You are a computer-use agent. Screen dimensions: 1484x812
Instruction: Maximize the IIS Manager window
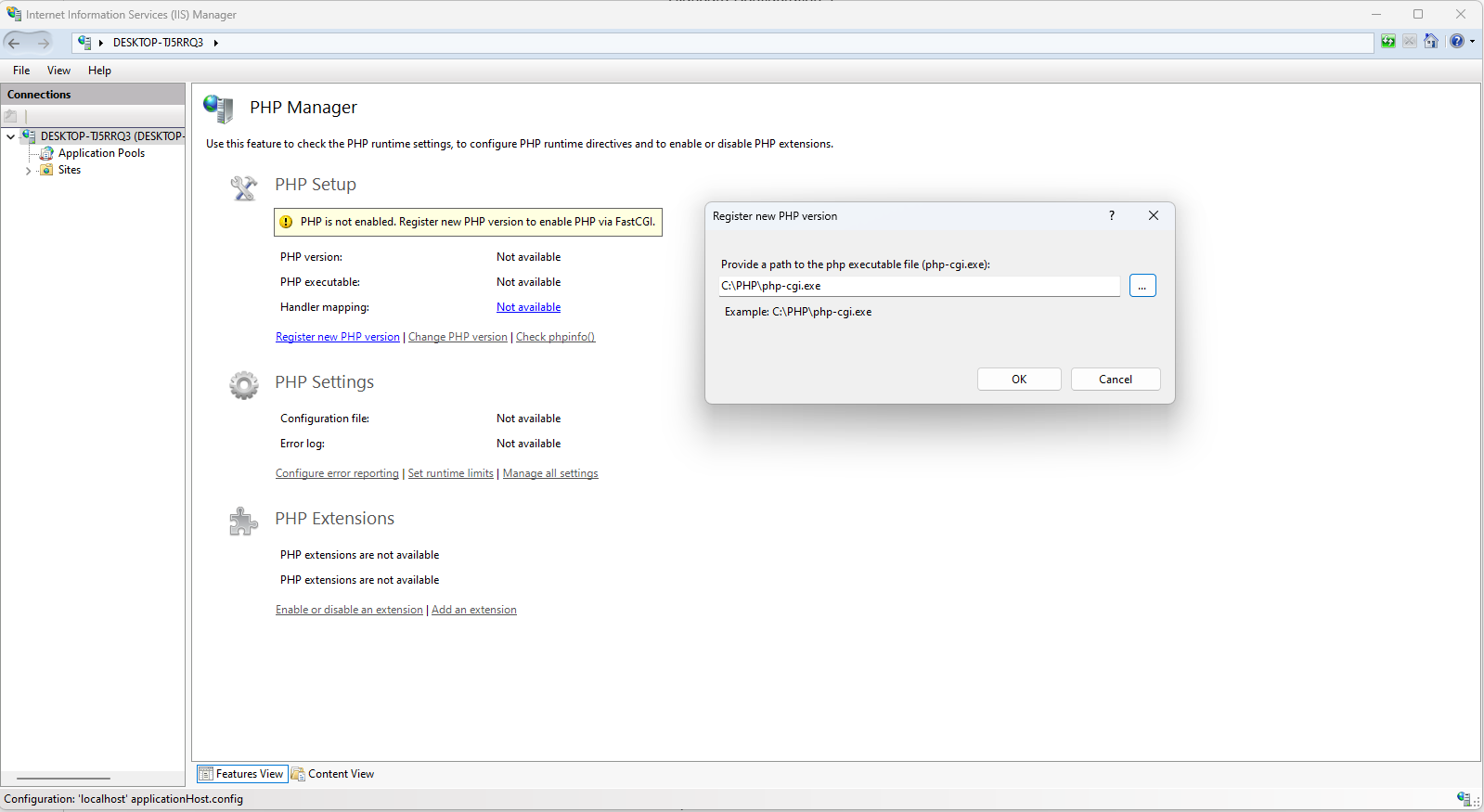tap(1418, 14)
